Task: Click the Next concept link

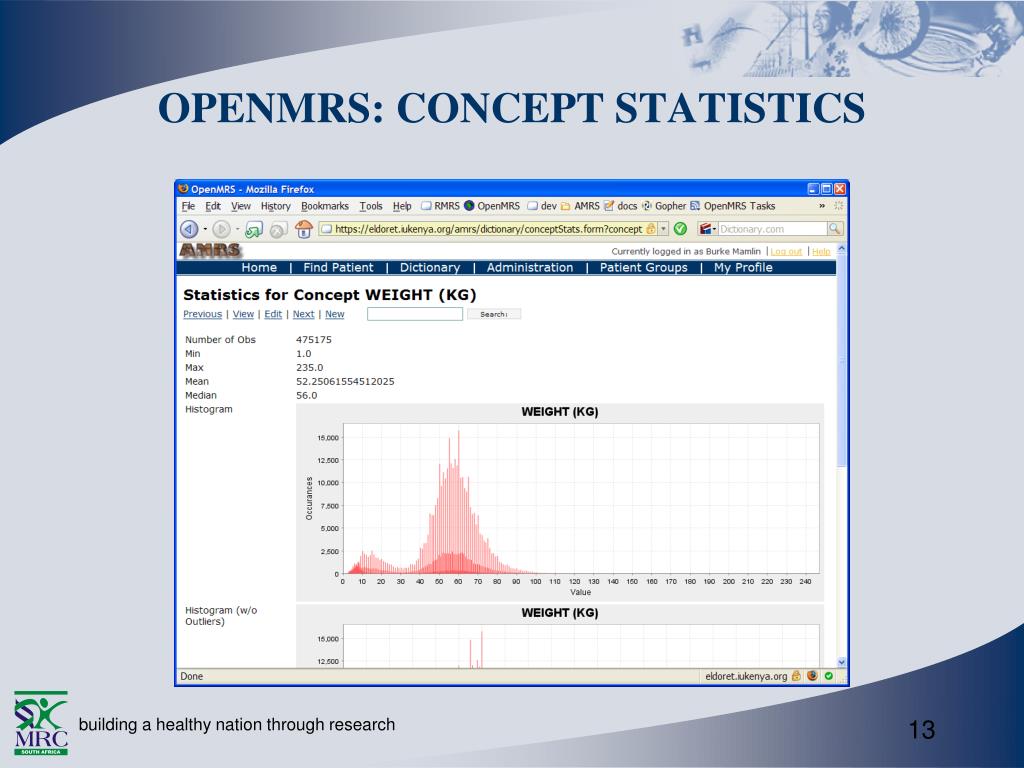Action: click(x=303, y=314)
